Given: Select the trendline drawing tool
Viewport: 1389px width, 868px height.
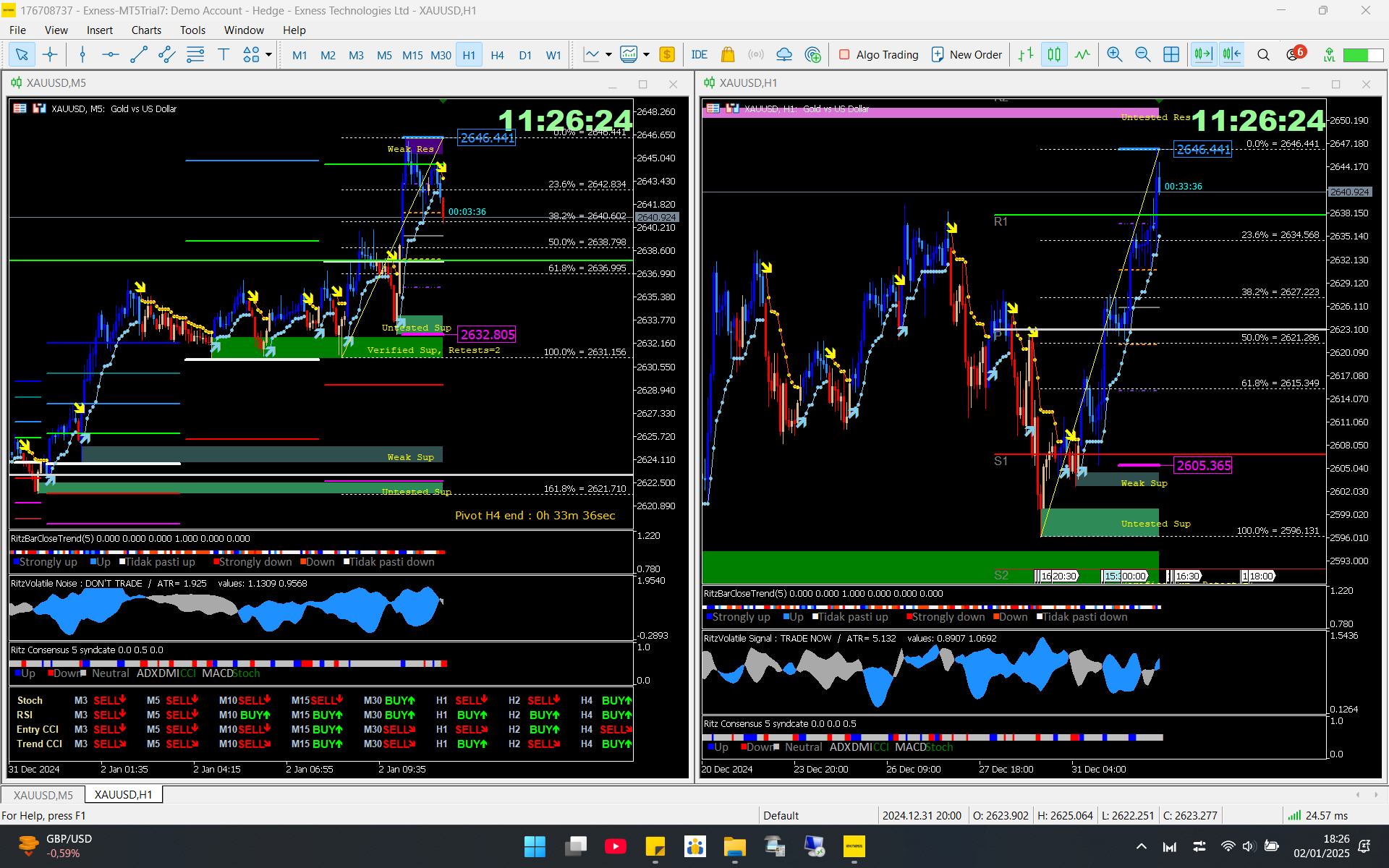Looking at the screenshot, I should [138, 54].
